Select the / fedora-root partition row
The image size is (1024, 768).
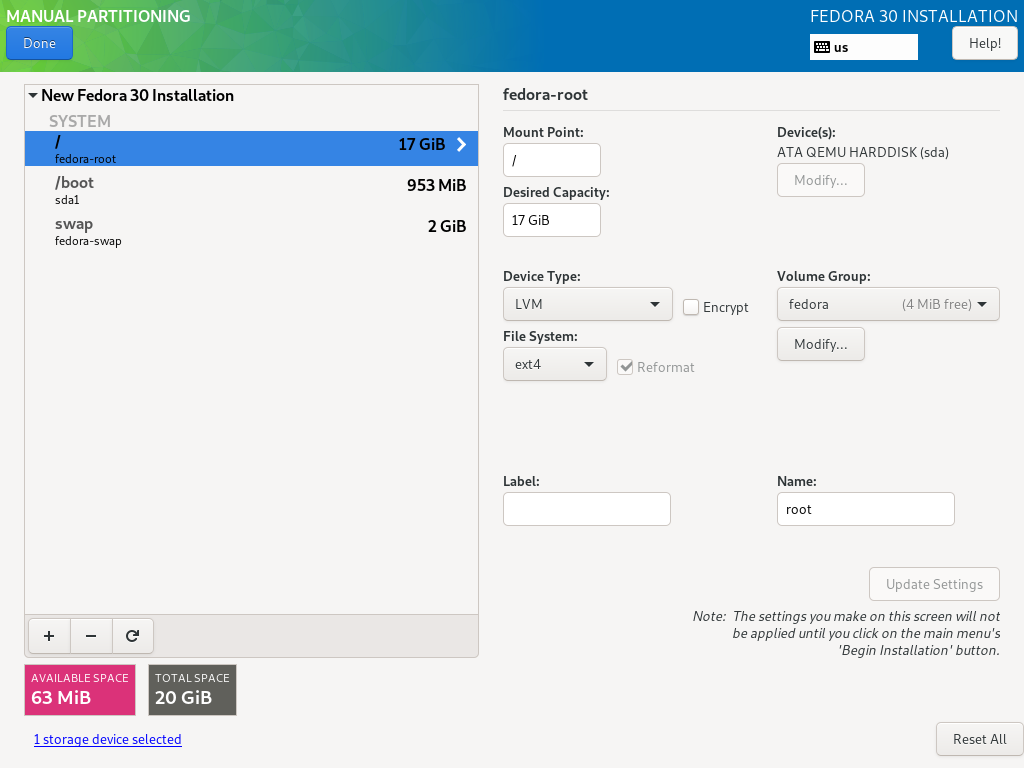(x=251, y=149)
